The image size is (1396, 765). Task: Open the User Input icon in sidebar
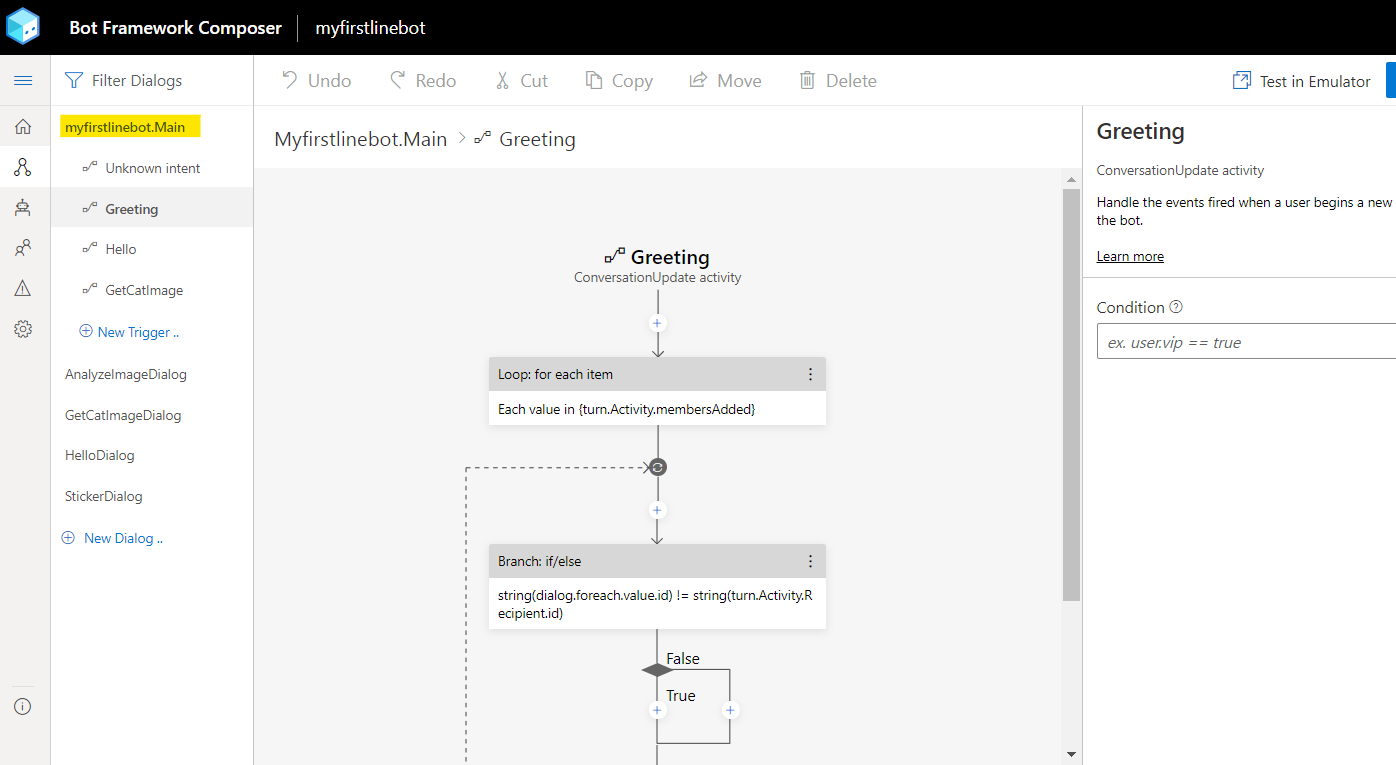(x=23, y=247)
